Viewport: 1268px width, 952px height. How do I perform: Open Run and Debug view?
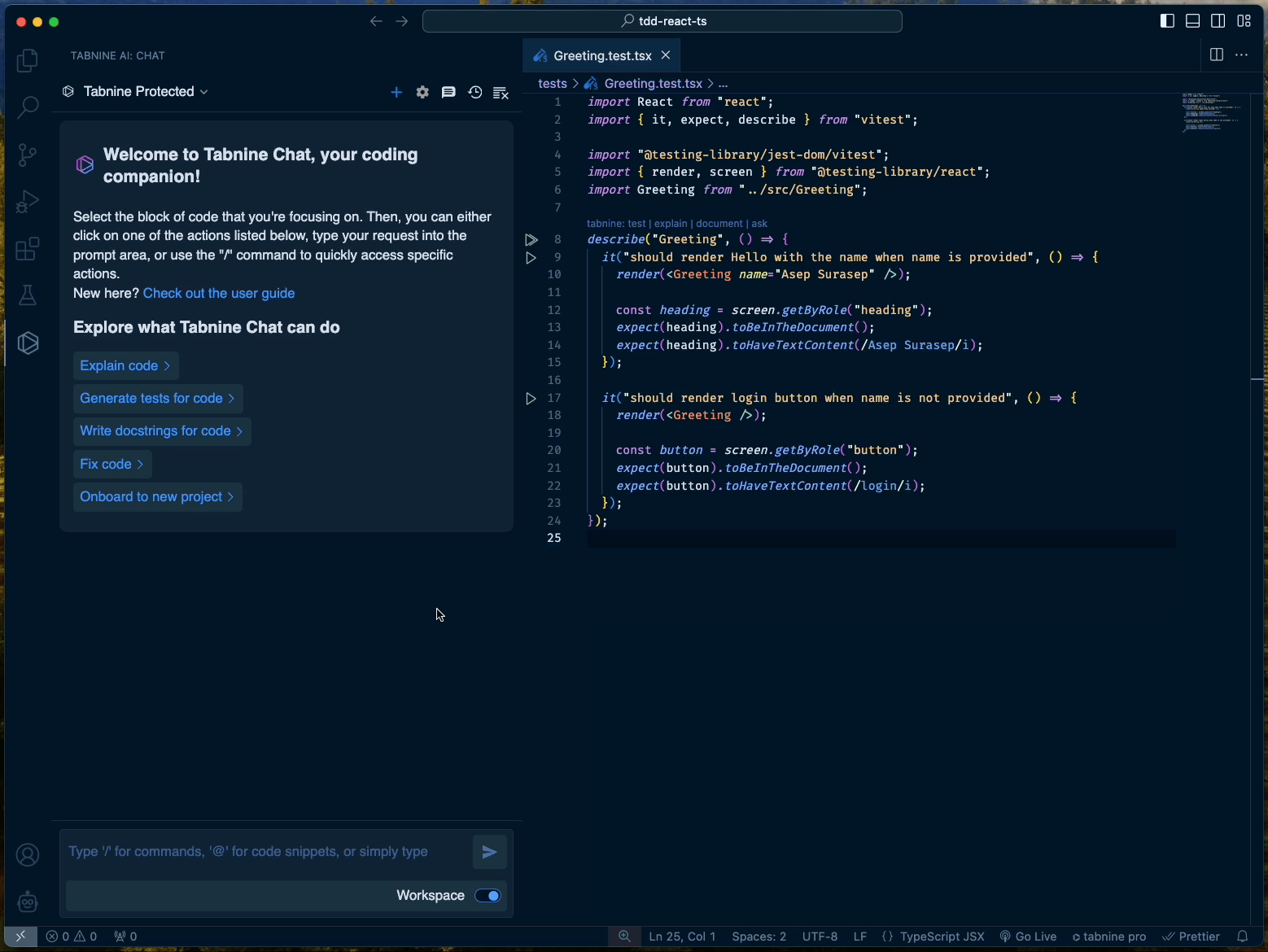(28, 202)
